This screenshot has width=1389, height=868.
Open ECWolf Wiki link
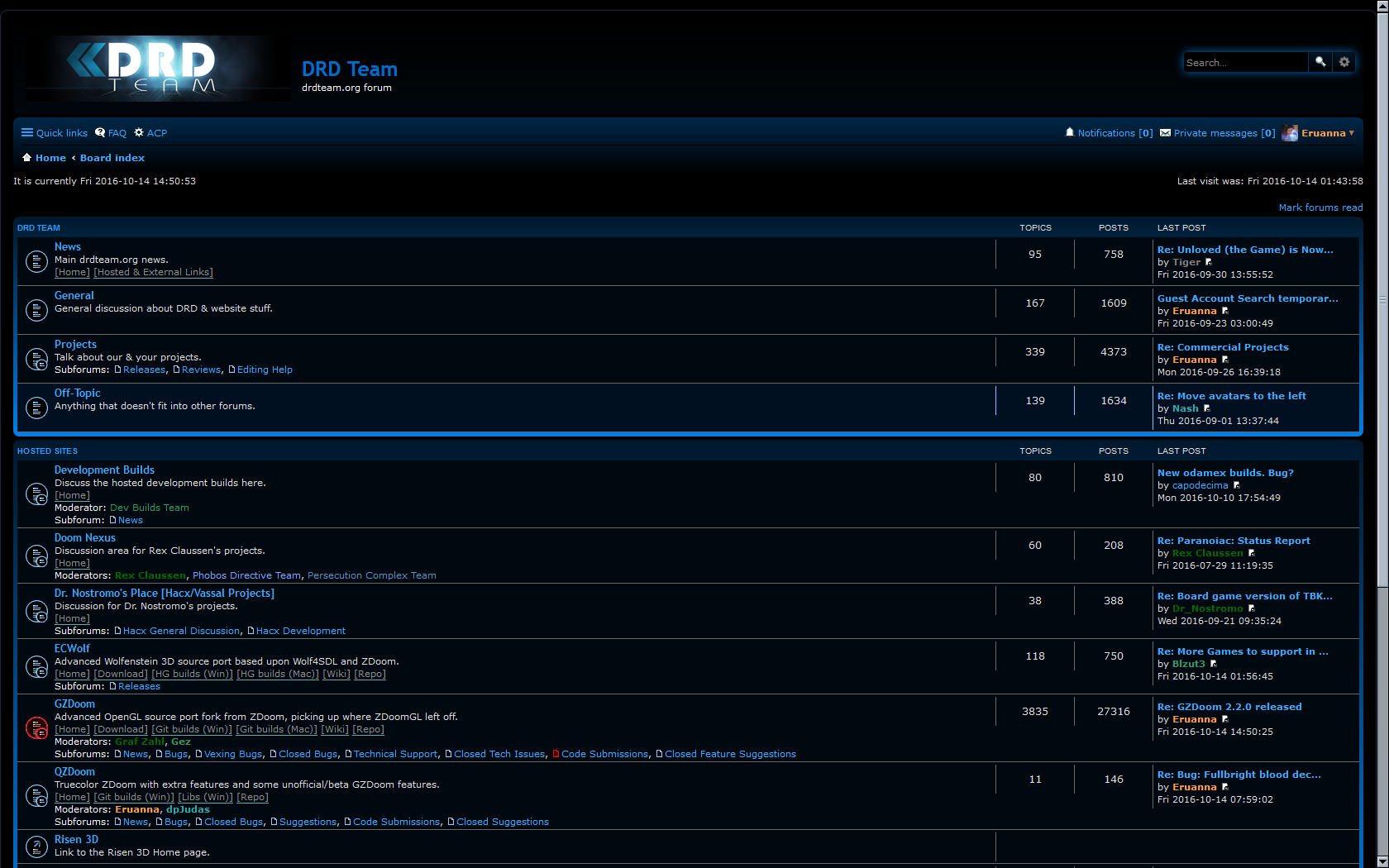(336, 674)
